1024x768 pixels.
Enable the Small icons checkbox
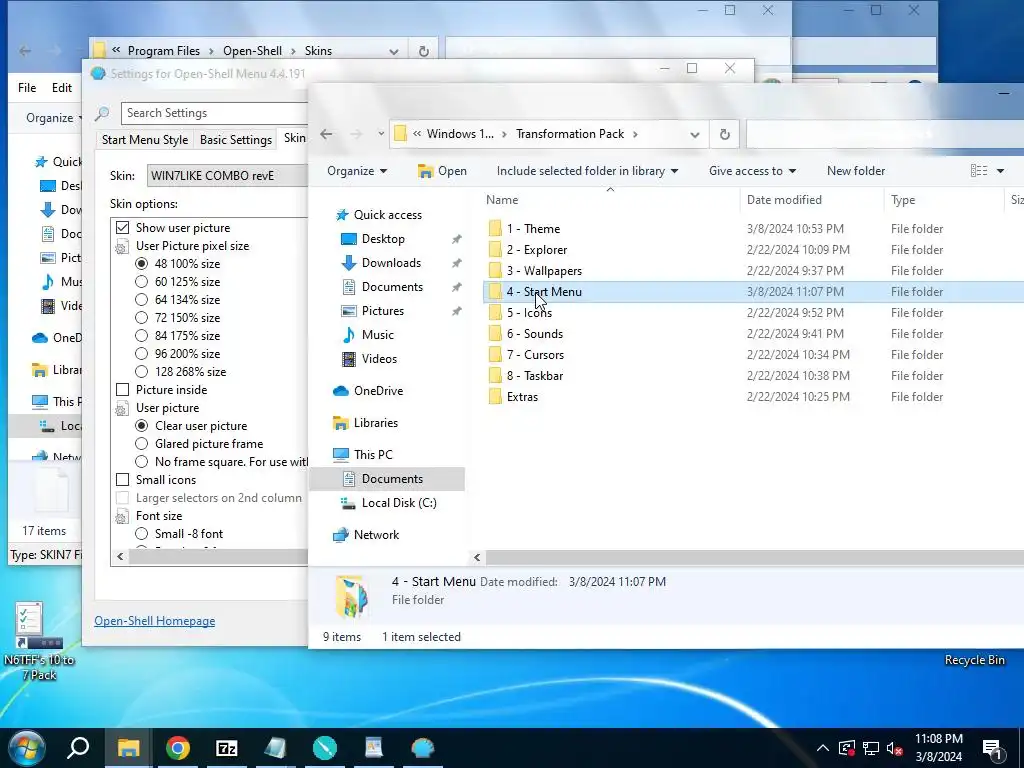pyautogui.click(x=122, y=480)
